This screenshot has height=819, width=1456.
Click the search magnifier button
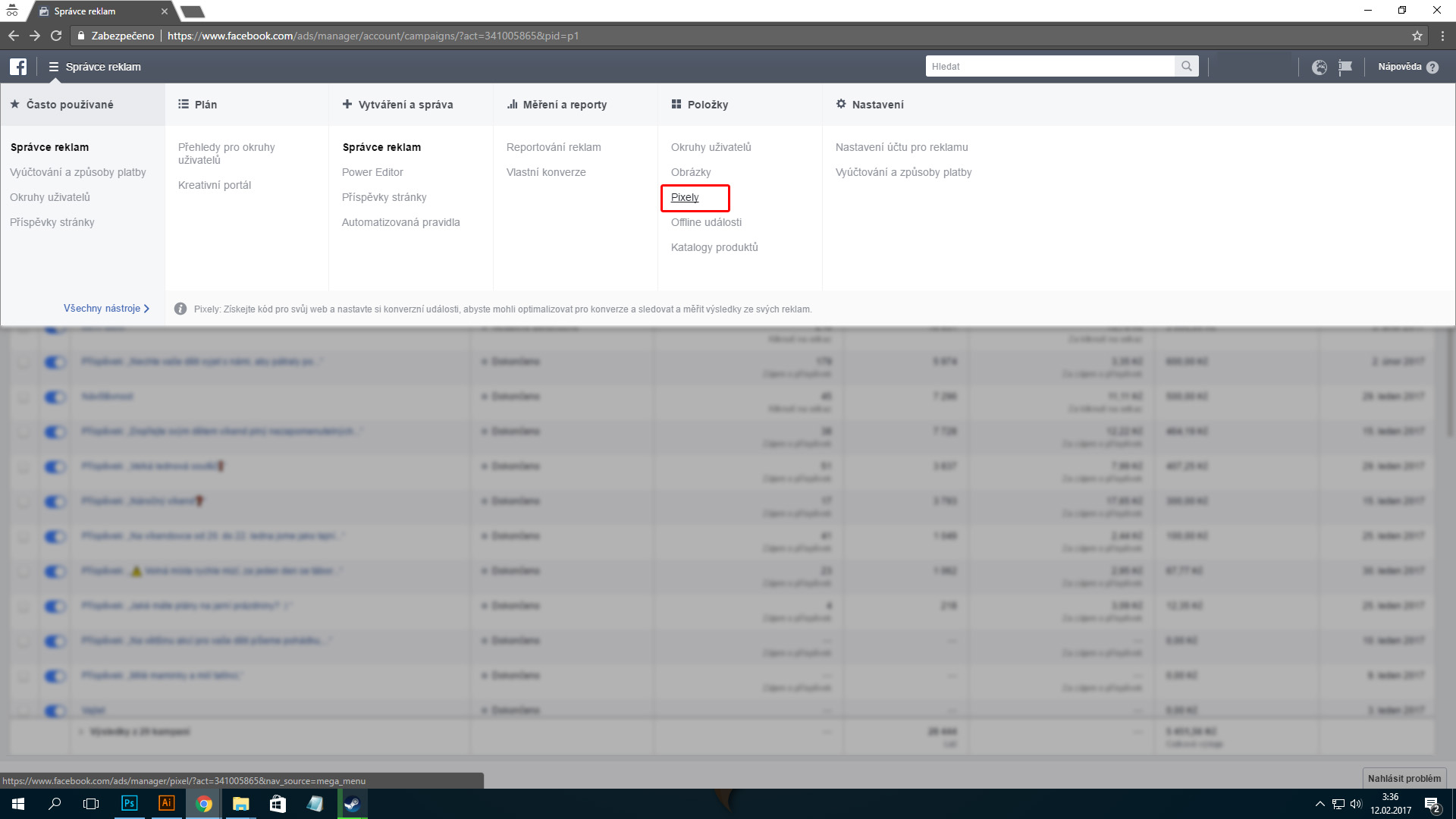pos(1187,67)
